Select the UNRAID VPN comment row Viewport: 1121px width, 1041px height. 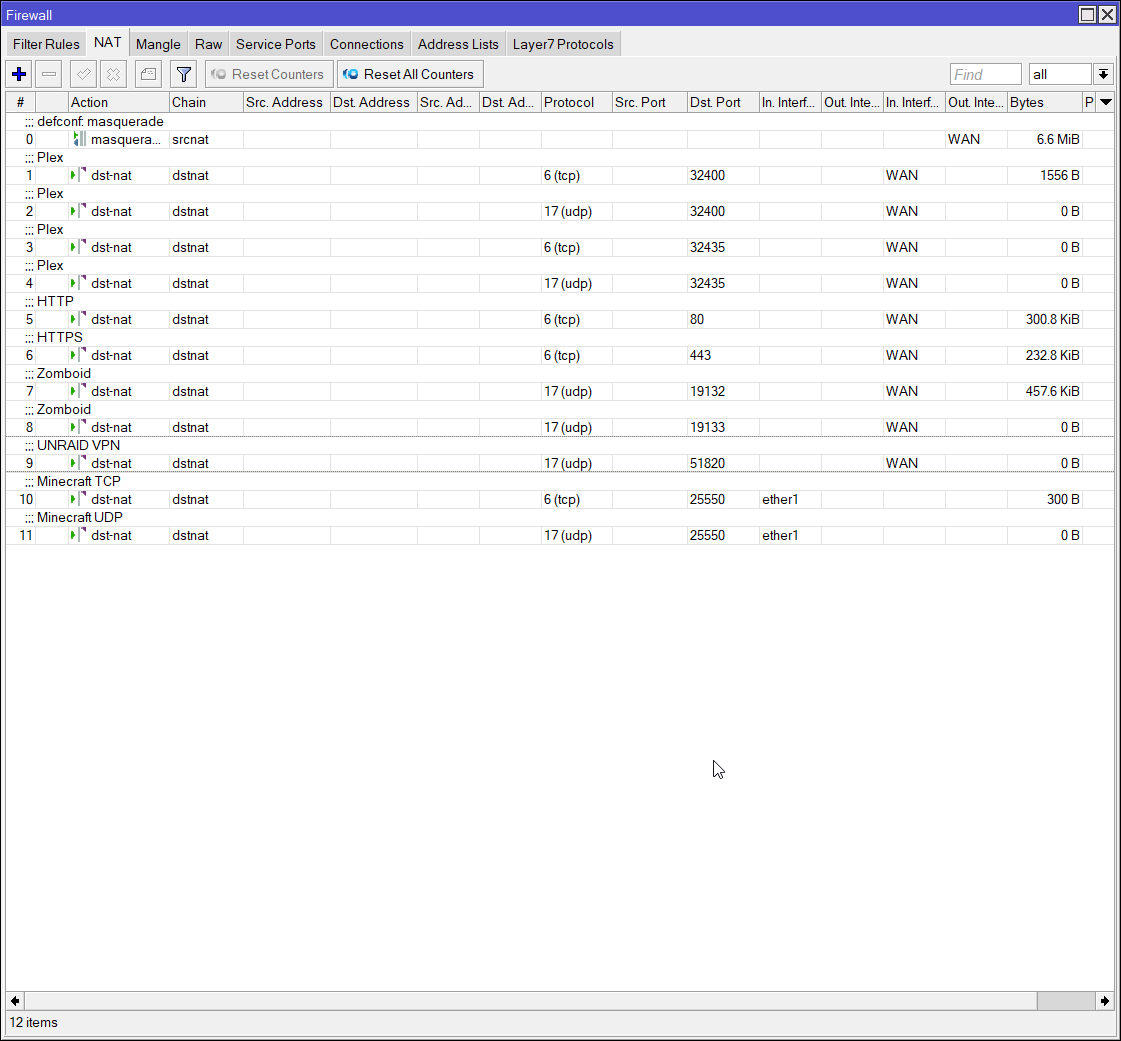560,445
